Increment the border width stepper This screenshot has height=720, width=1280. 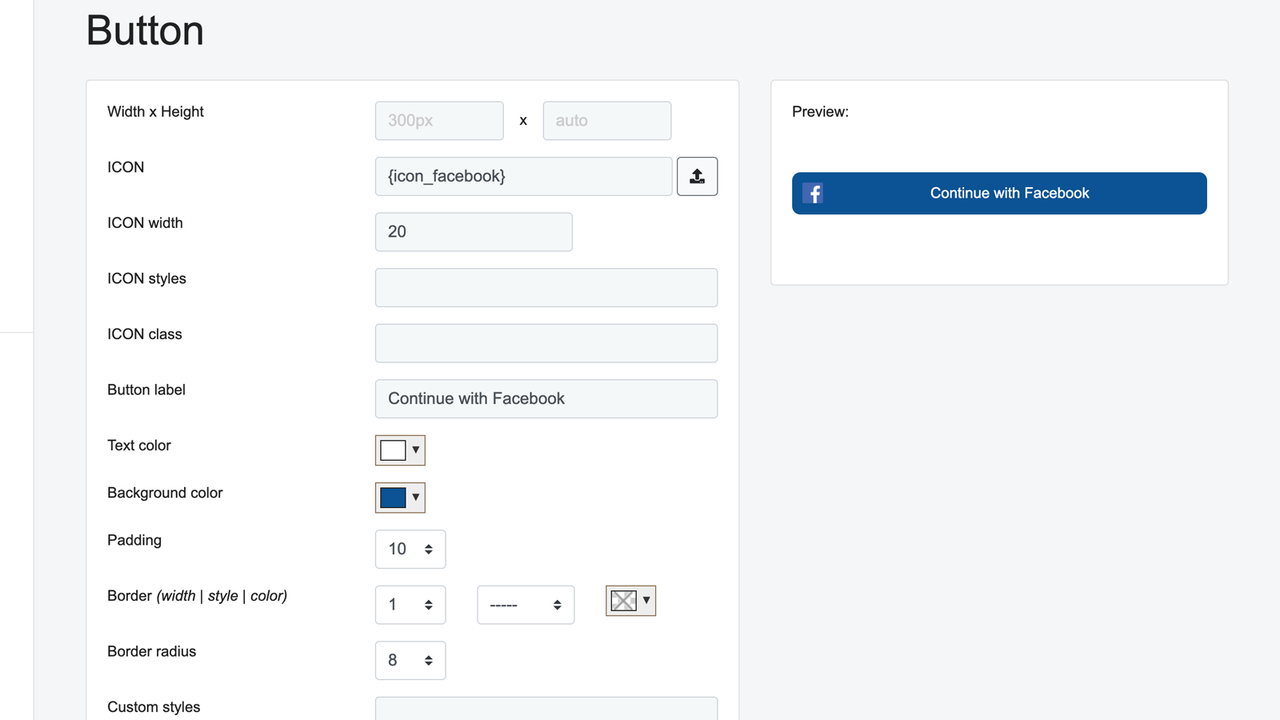(x=429, y=599)
